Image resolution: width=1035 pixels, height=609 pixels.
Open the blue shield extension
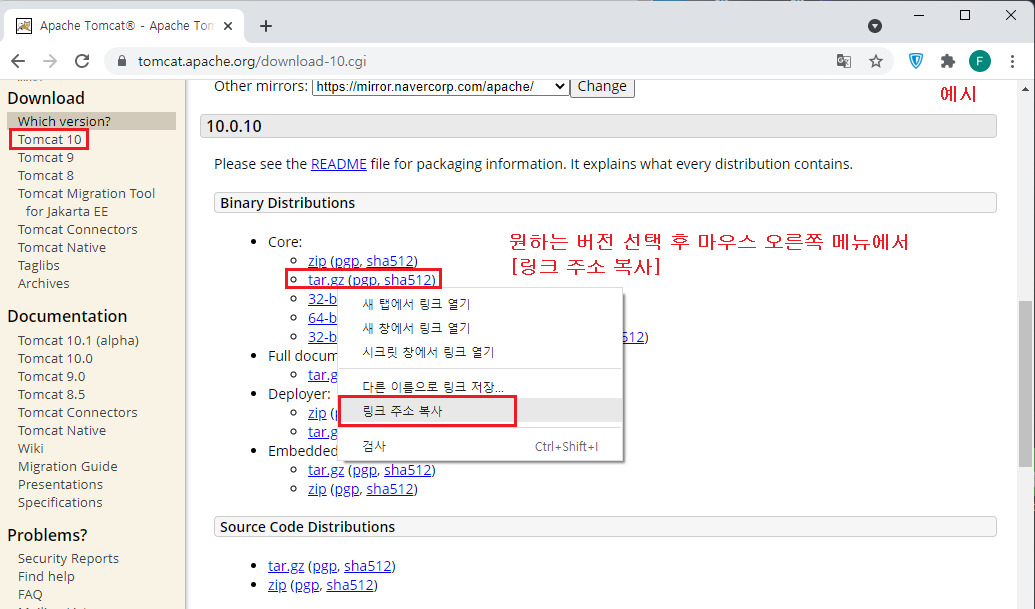[x=916, y=61]
